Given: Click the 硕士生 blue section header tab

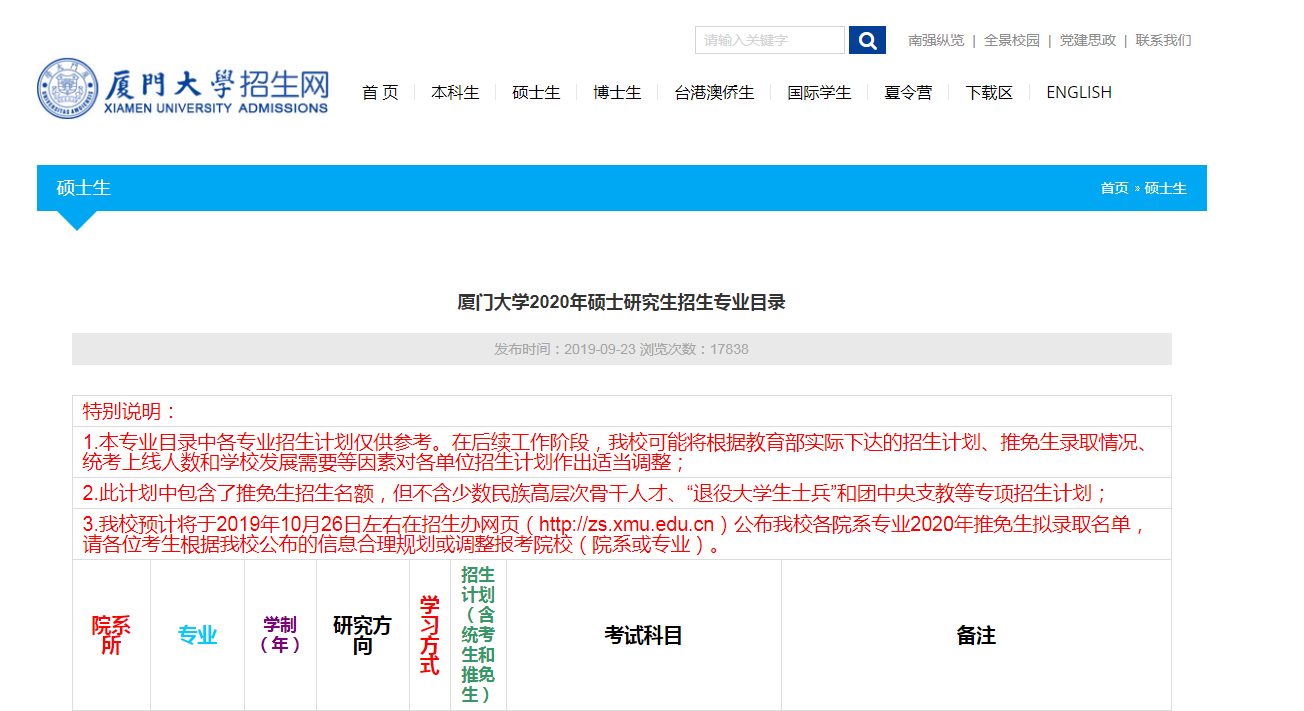Looking at the screenshot, I should [84, 188].
